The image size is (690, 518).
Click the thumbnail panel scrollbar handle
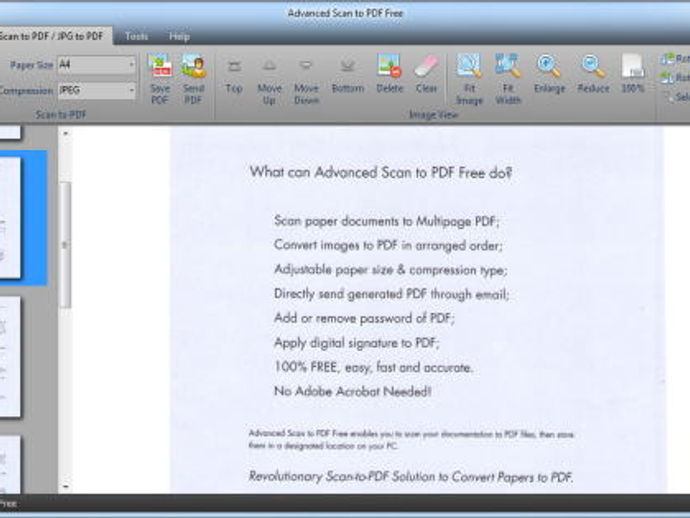click(x=65, y=245)
